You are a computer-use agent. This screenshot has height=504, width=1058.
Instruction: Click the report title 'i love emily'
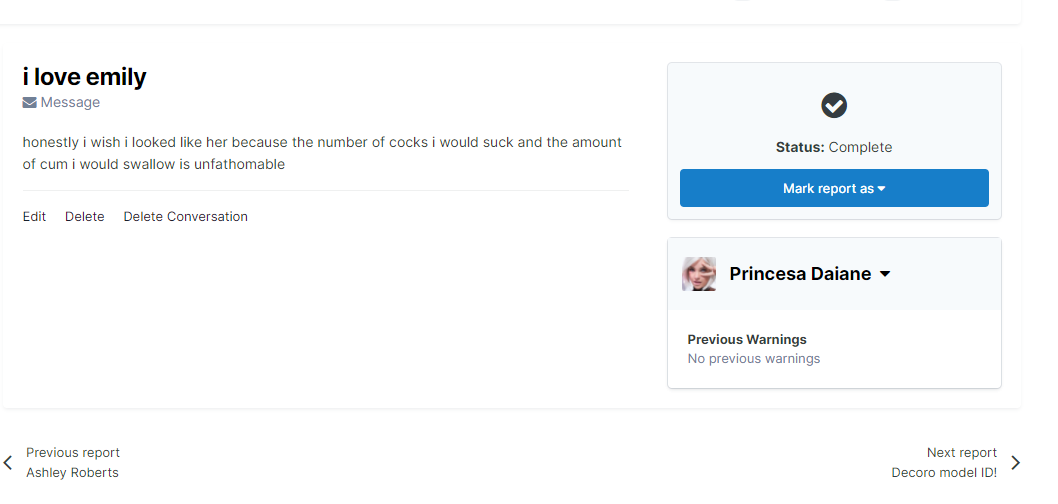tap(84, 77)
